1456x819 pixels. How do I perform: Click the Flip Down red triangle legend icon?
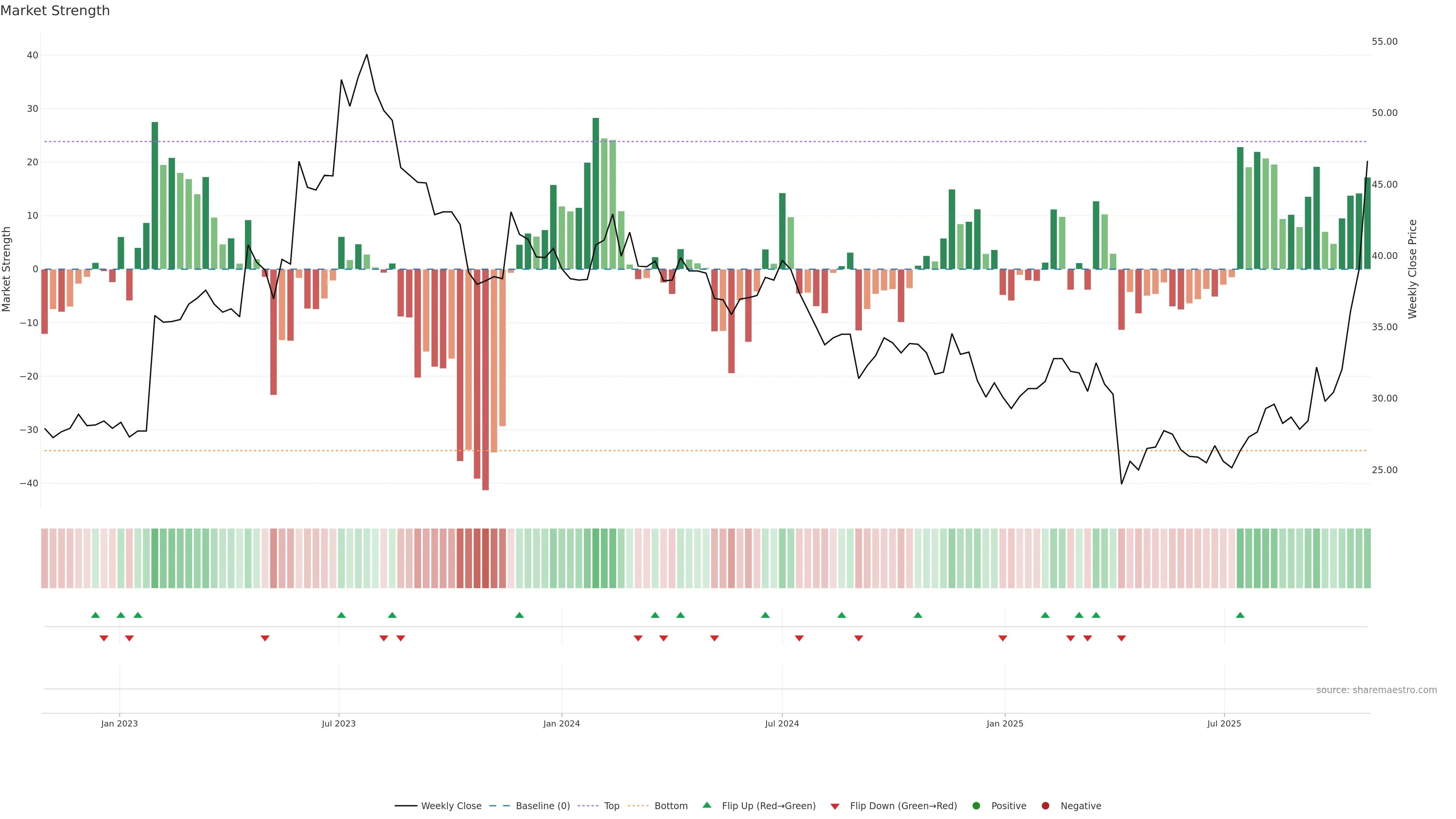(x=835, y=806)
